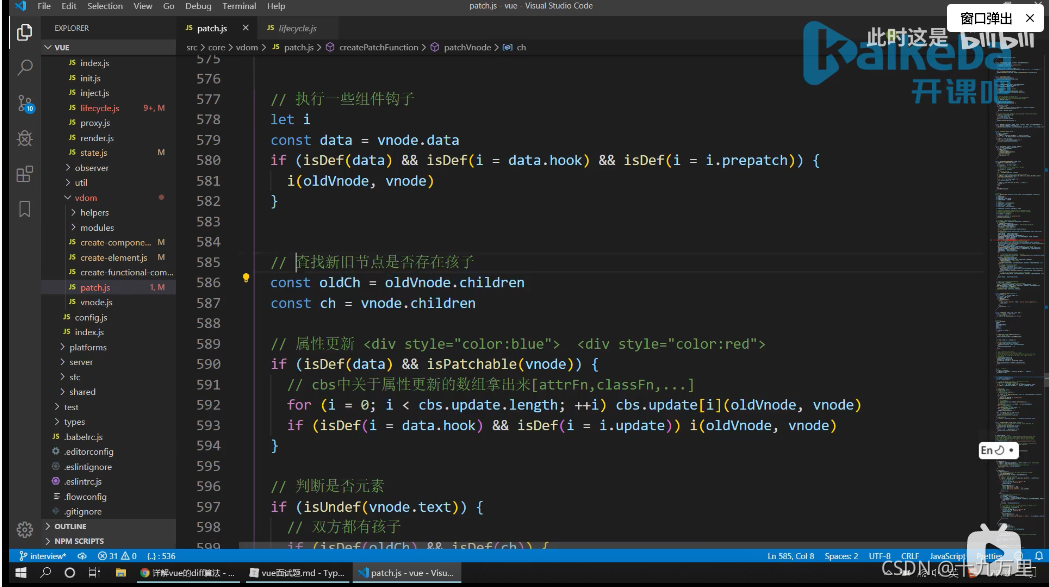The width and height of the screenshot is (1049, 587).
Task: Open the Terminal menu
Action: coord(239,6)
